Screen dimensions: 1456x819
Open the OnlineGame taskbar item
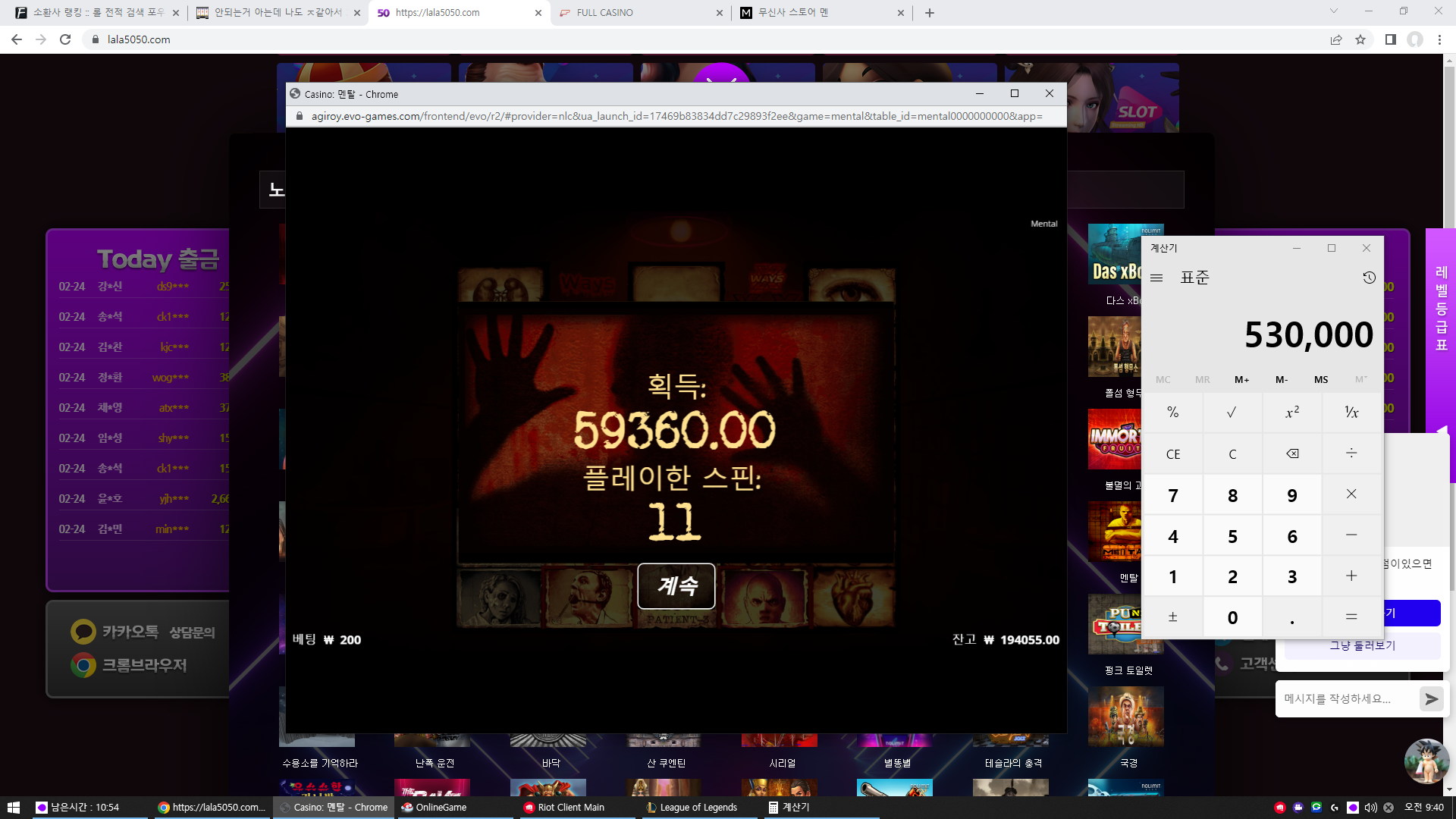453,808
